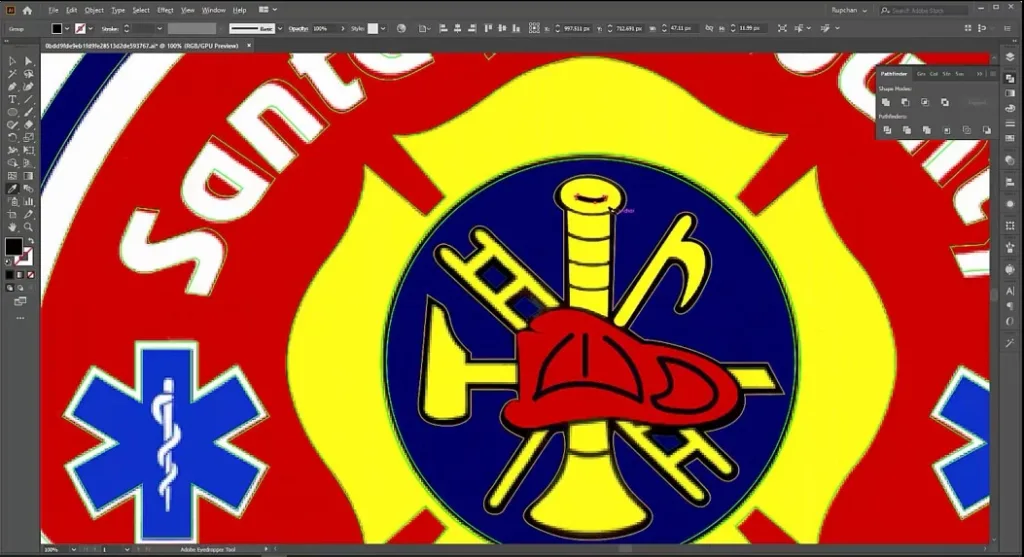
Task: Click the Home icon
Action: click(27, 10)
